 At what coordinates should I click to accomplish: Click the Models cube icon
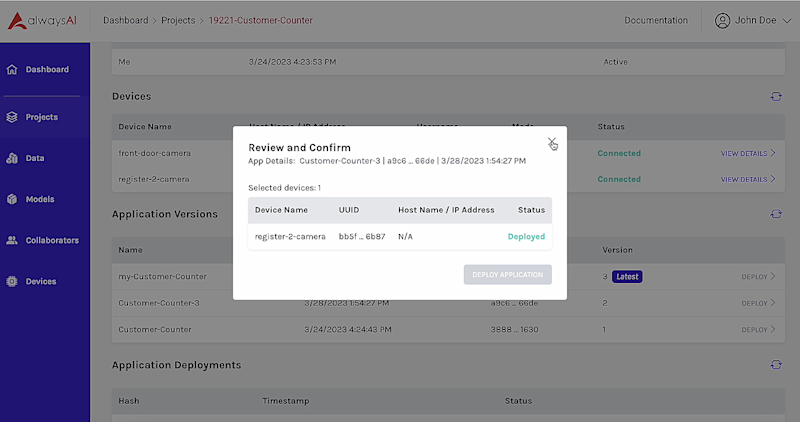tap(12, 199)
